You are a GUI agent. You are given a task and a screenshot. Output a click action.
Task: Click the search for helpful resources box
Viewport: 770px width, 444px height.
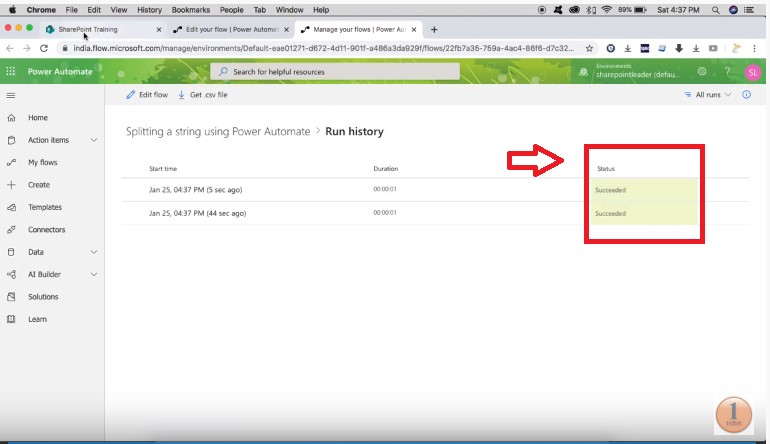335,72
